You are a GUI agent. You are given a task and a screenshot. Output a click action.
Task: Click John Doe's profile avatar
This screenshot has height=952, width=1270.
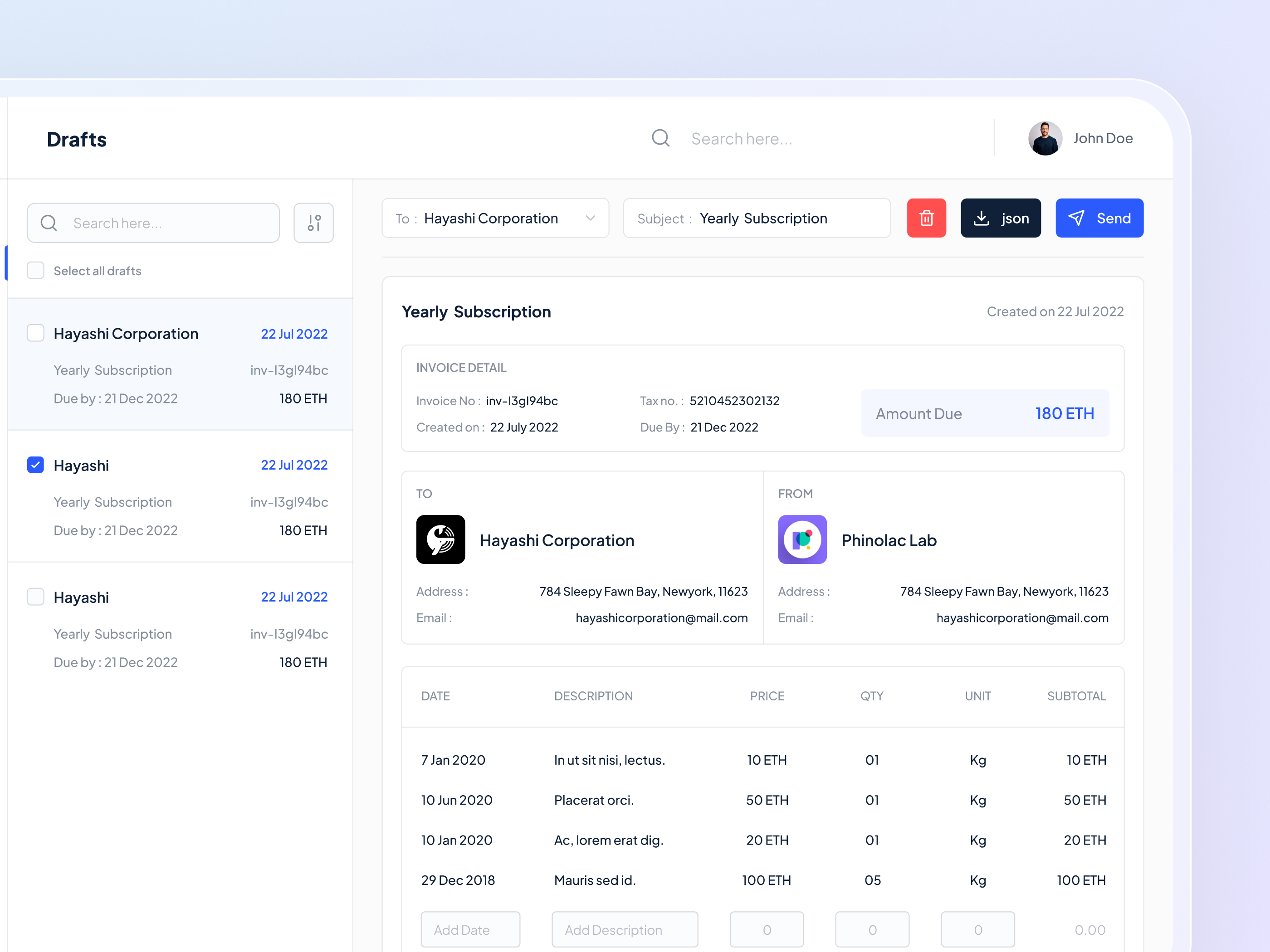coord(1045,138)
